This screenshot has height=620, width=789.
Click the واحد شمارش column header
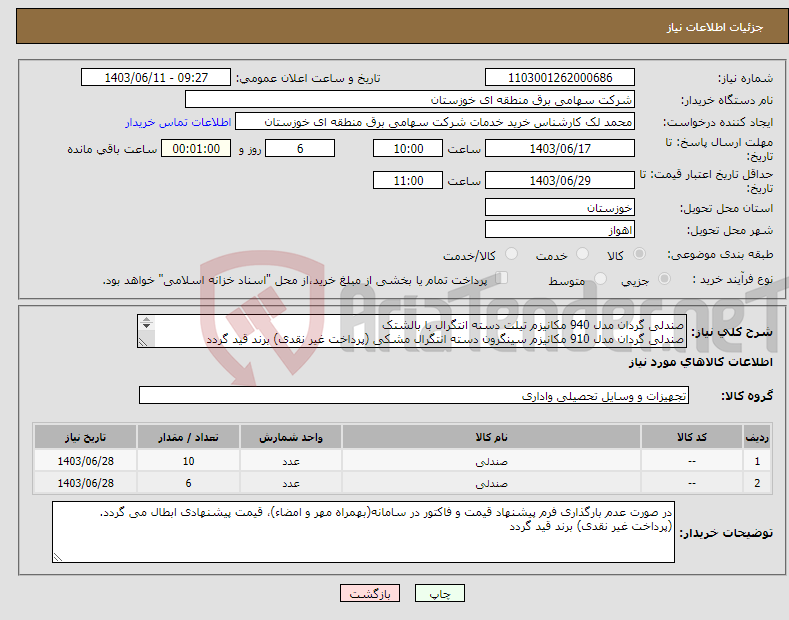(x=291, y=437)
